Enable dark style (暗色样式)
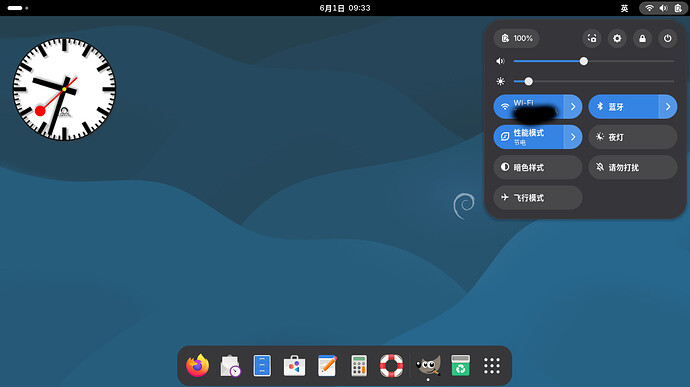This screenshot has width=690, height=387. [x=538, y=167]
